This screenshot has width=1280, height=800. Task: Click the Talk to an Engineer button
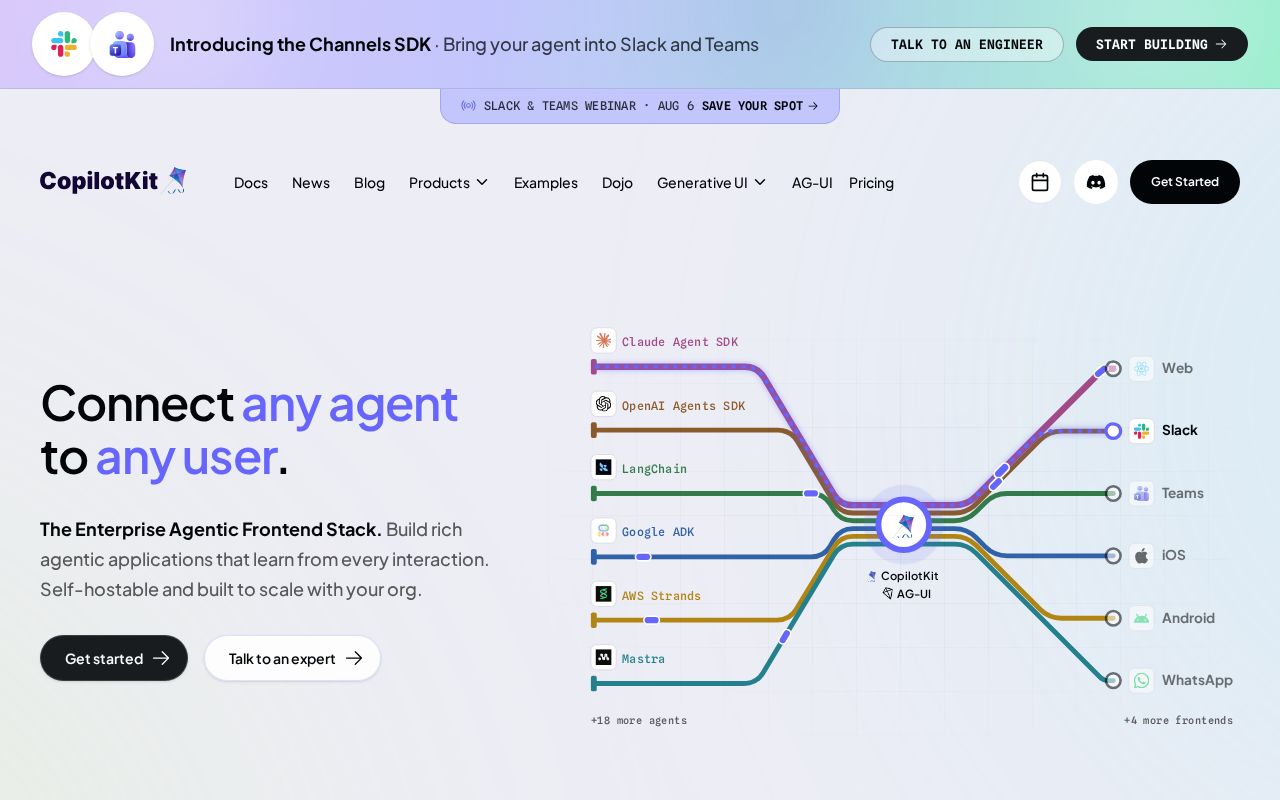pyautogui.click(x=967, y=44)
